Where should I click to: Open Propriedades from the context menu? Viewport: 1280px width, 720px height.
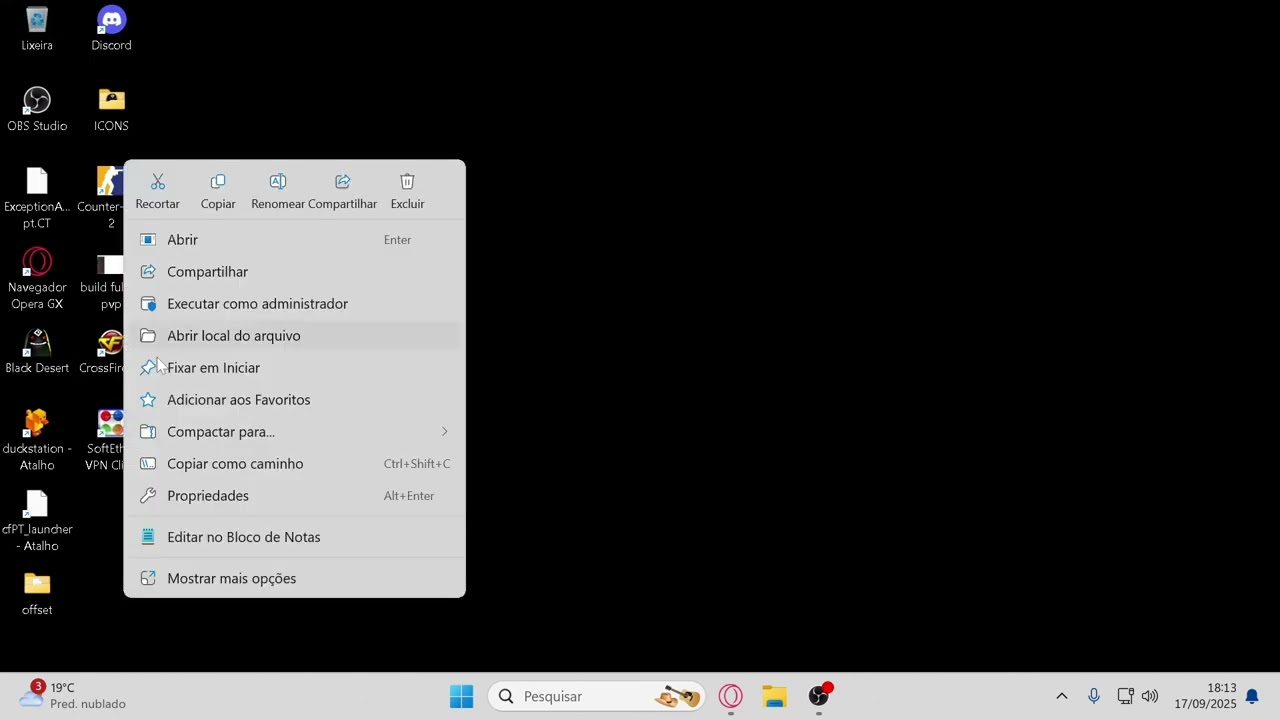pos(294,496)
